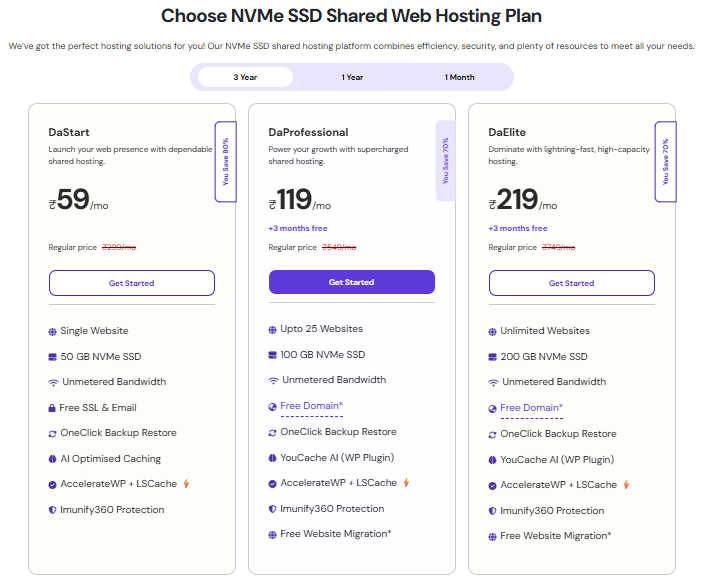Start the DaElite plan with Get Started
The width and height of the screenshot is (703, 580).
point(572,283)
